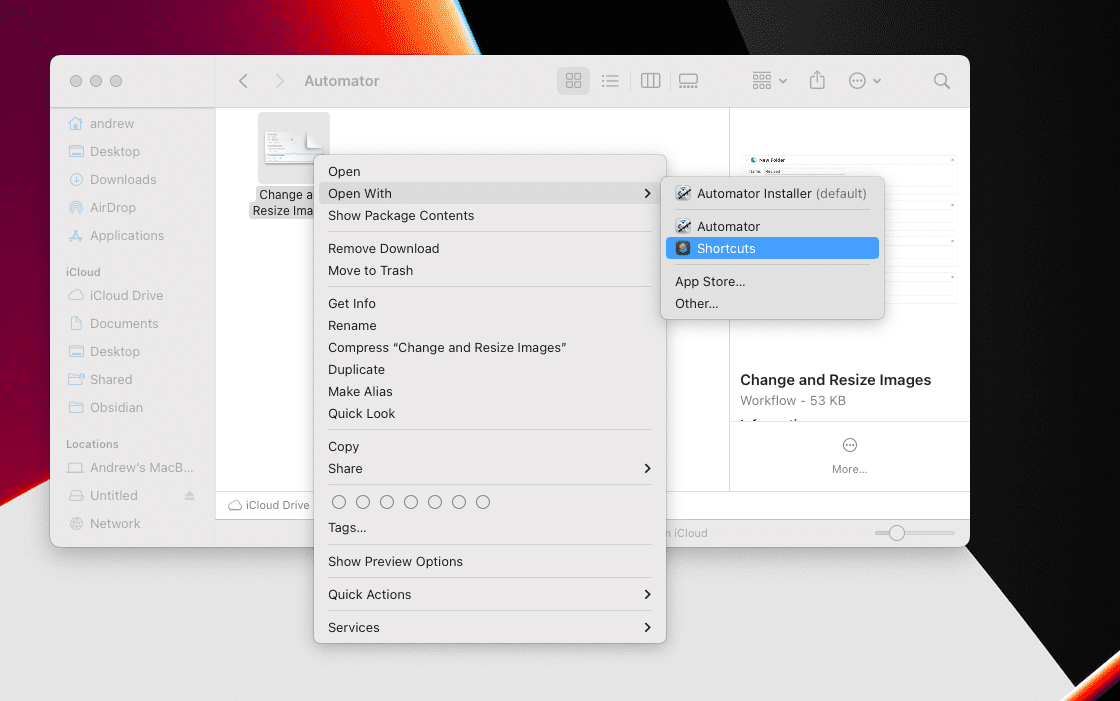Select Get Info from context menu

click(x=352, y=303)
